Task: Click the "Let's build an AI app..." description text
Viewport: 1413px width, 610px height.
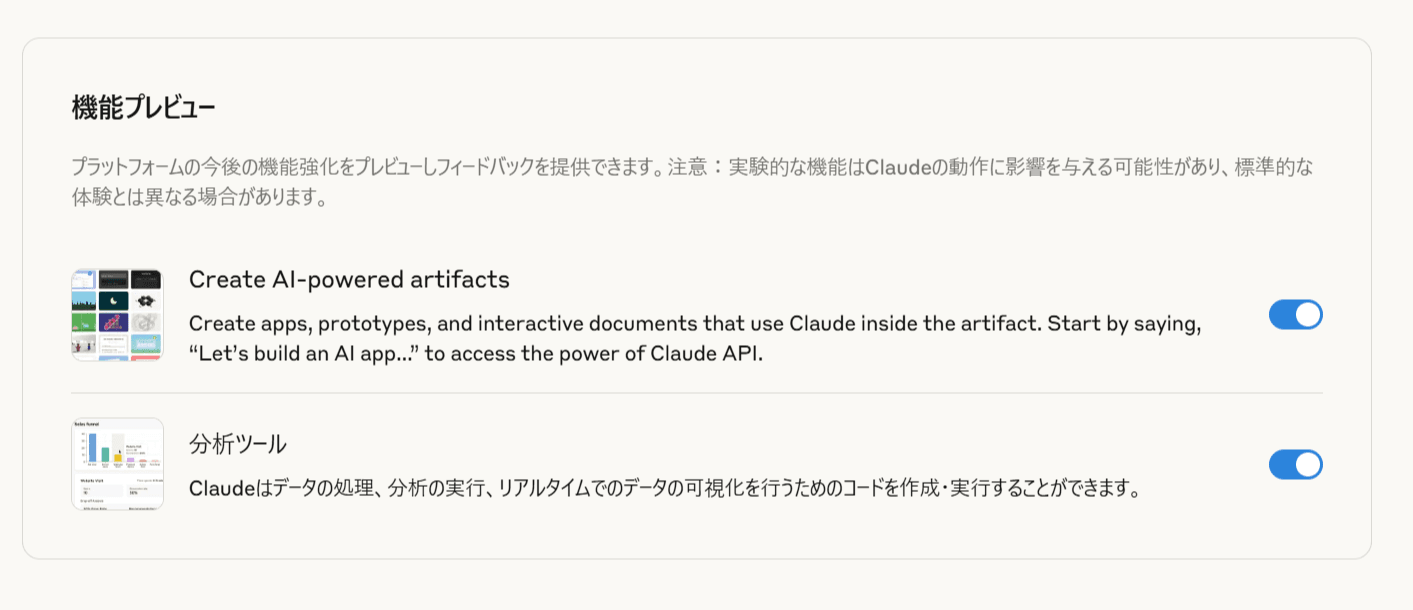Action: tap(476, 354)
